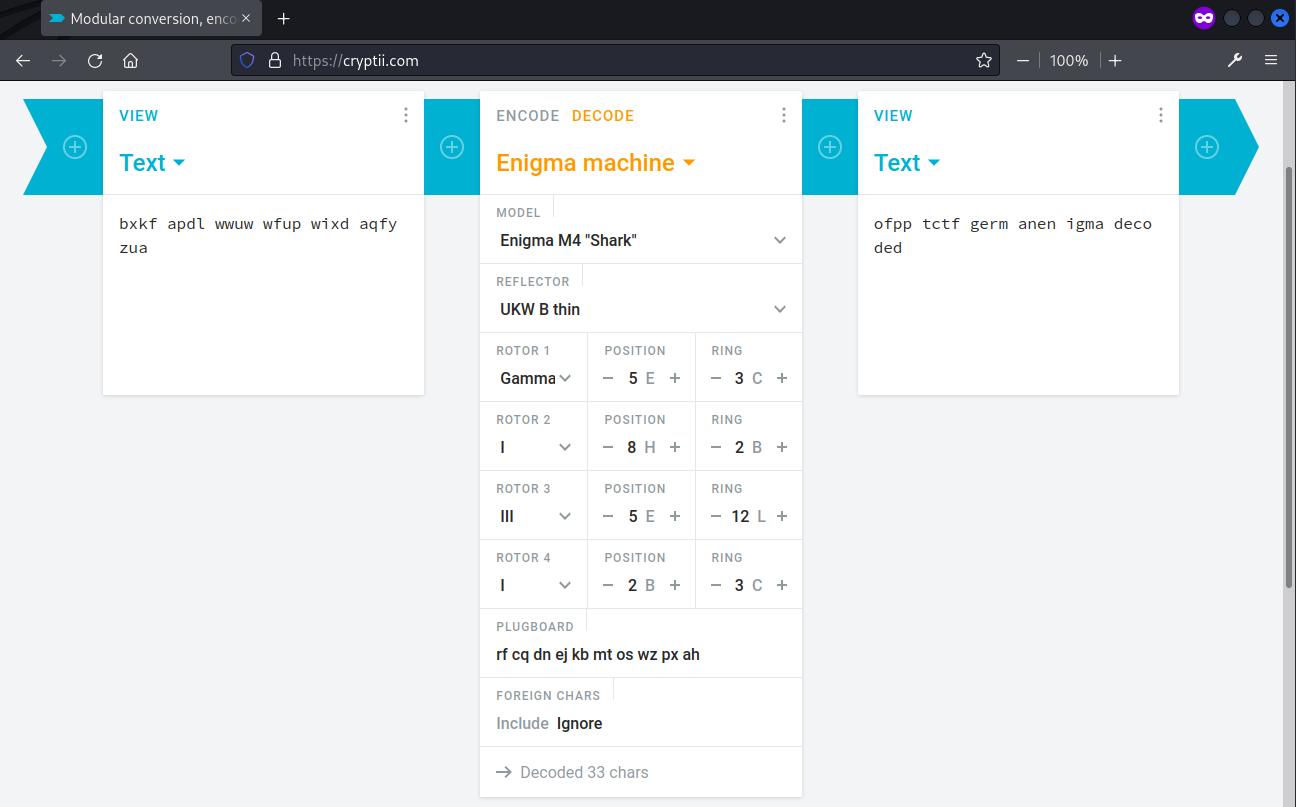Go back to previous page
This screenshot has width=1296, height=807.
(x=23, y=60)
